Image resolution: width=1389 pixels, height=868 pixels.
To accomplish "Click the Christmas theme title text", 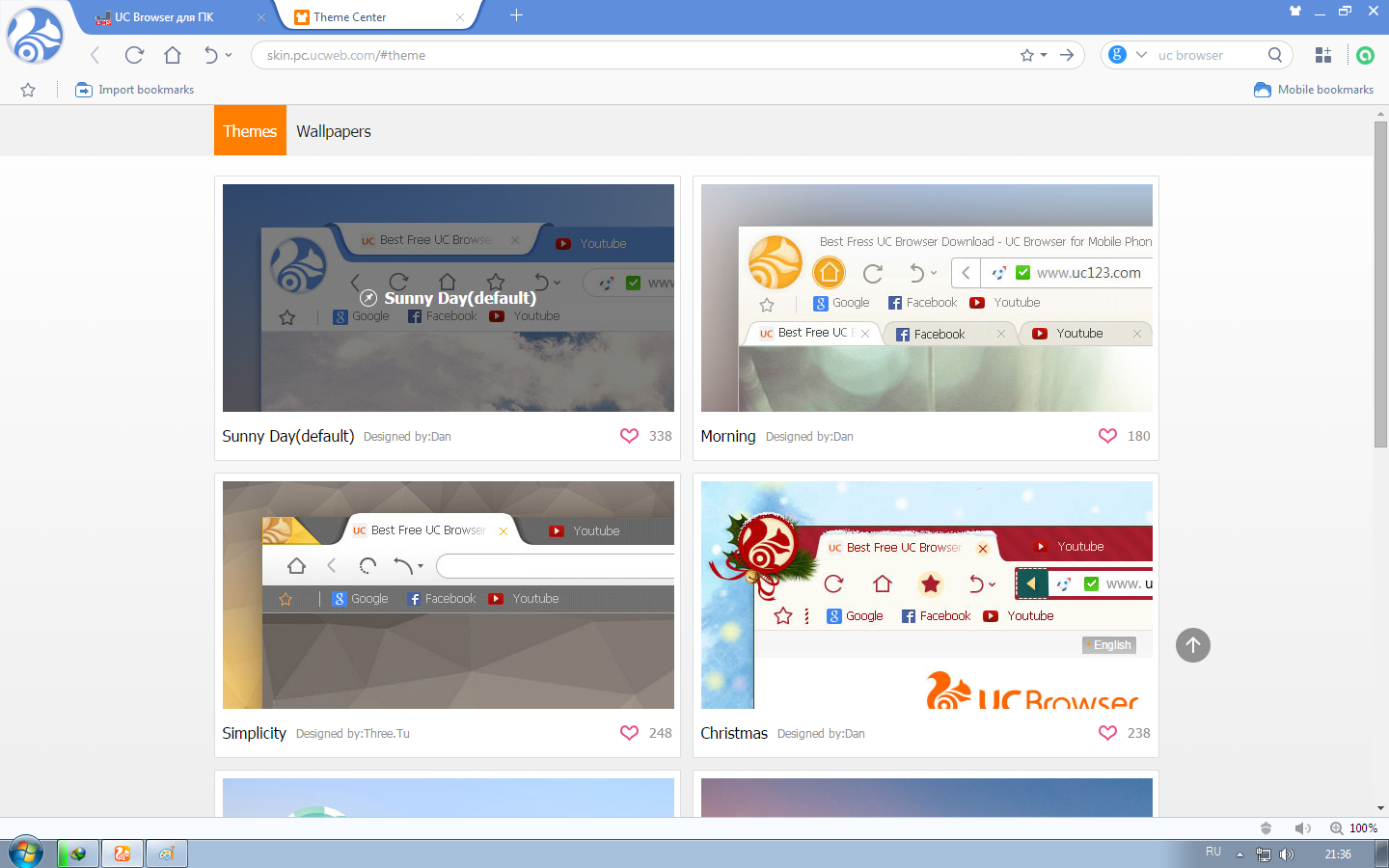I will pos(734,733).
